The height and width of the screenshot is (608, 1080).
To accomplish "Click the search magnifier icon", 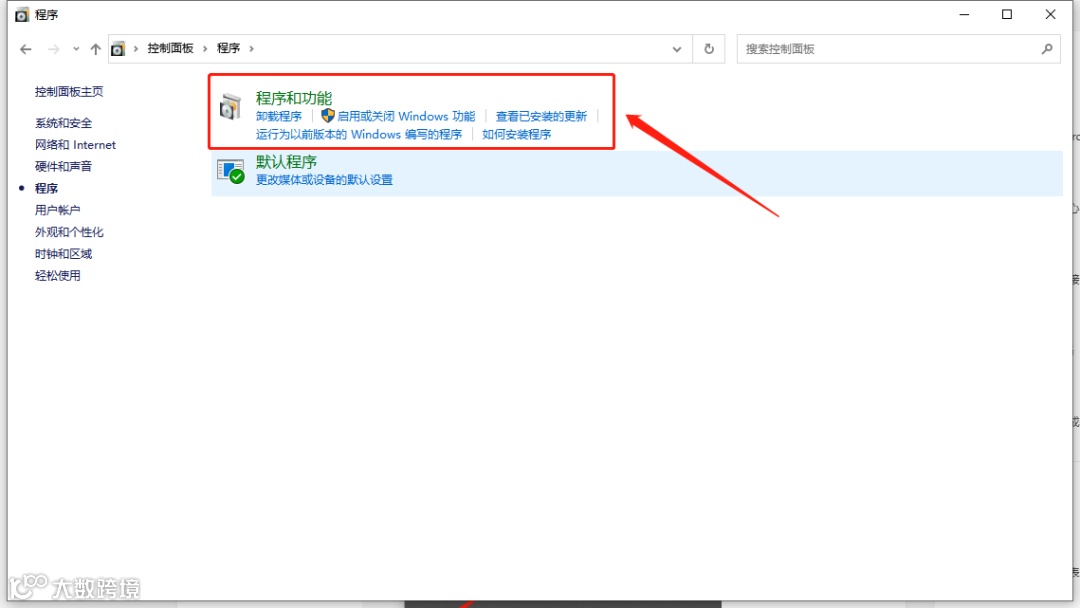I will 1047,49.
